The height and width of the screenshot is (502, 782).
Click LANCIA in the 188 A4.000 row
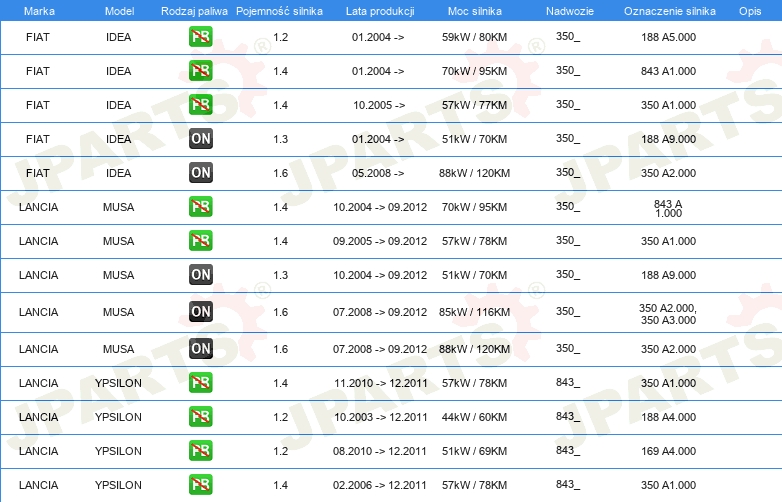[38, 417]
